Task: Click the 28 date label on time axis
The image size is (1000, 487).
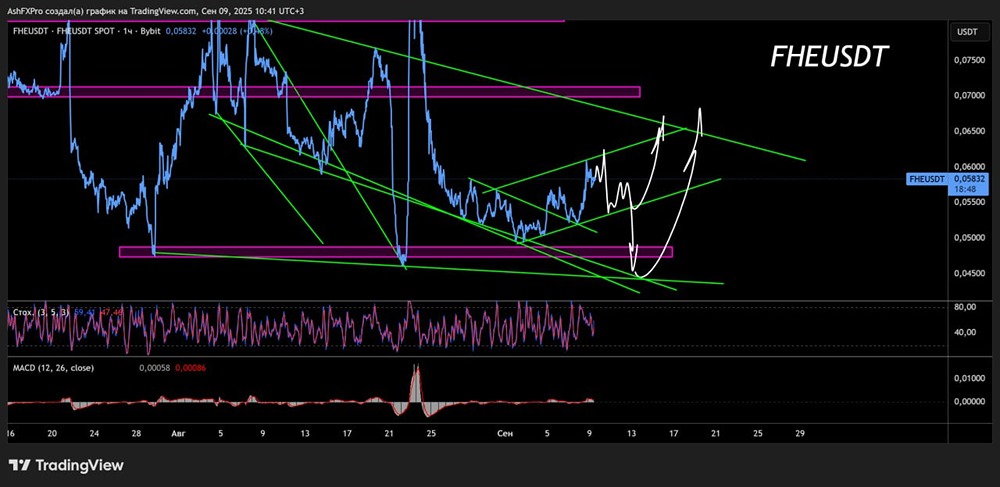Action: coord(136,433)
